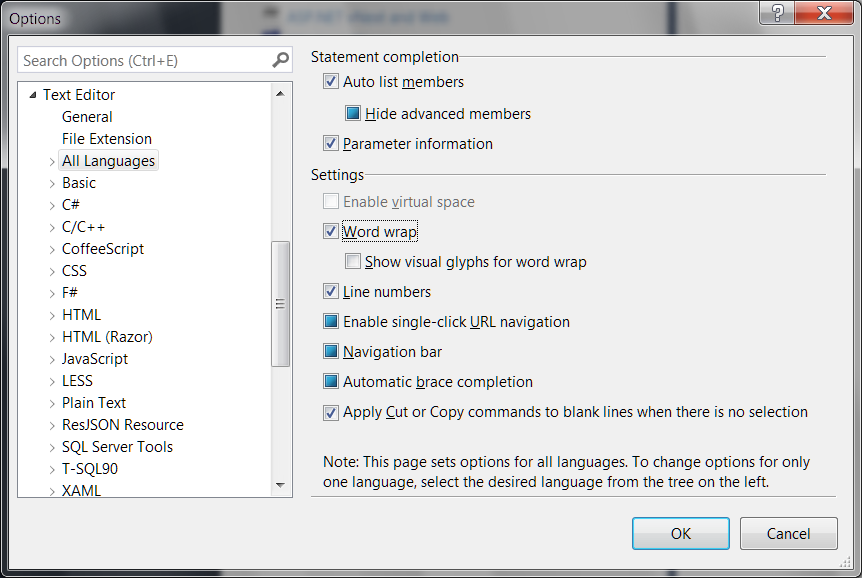Screen dimensions: 862x578
Task: Expand the C# language node
Action: 52,205
